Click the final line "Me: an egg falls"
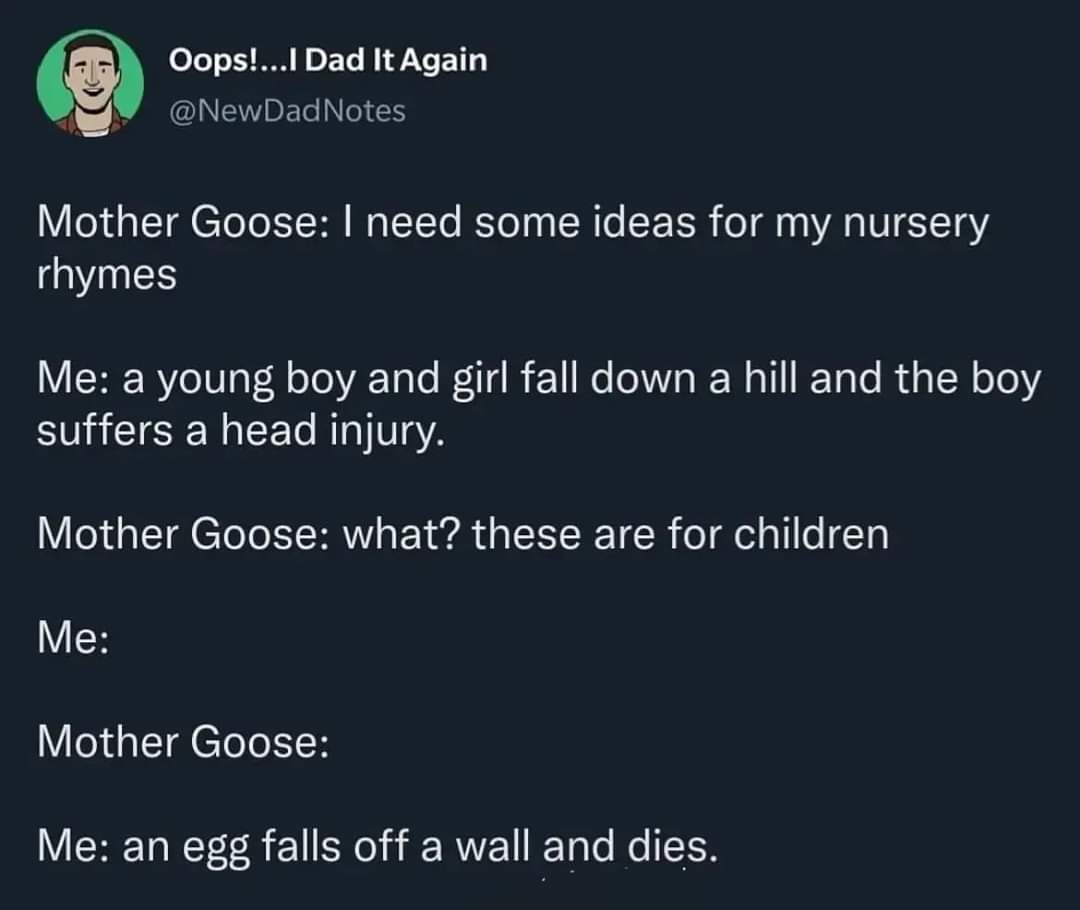The image size is (1080, 910). [377, 848]
